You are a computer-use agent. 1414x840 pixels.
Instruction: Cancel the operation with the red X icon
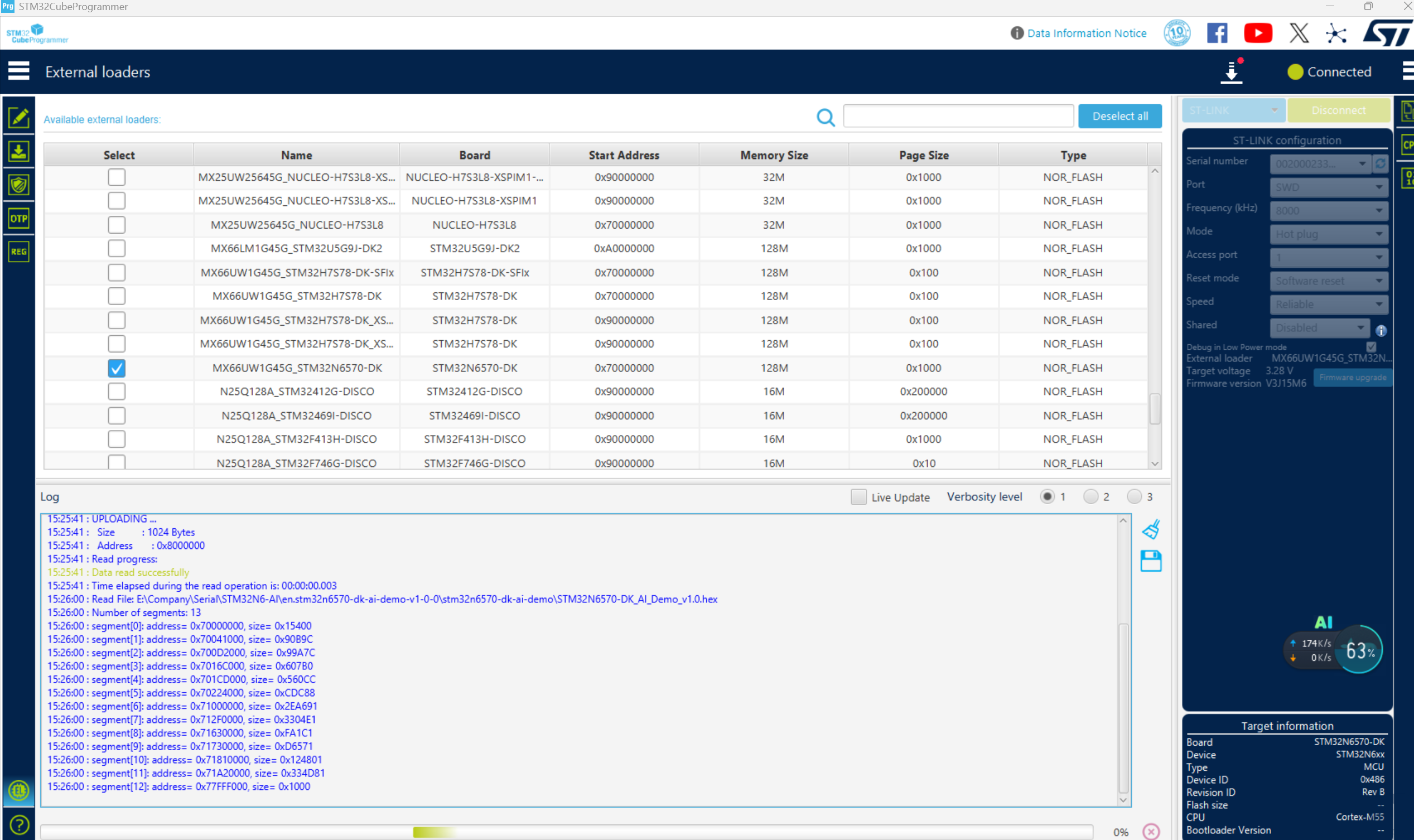point(1151,832)
